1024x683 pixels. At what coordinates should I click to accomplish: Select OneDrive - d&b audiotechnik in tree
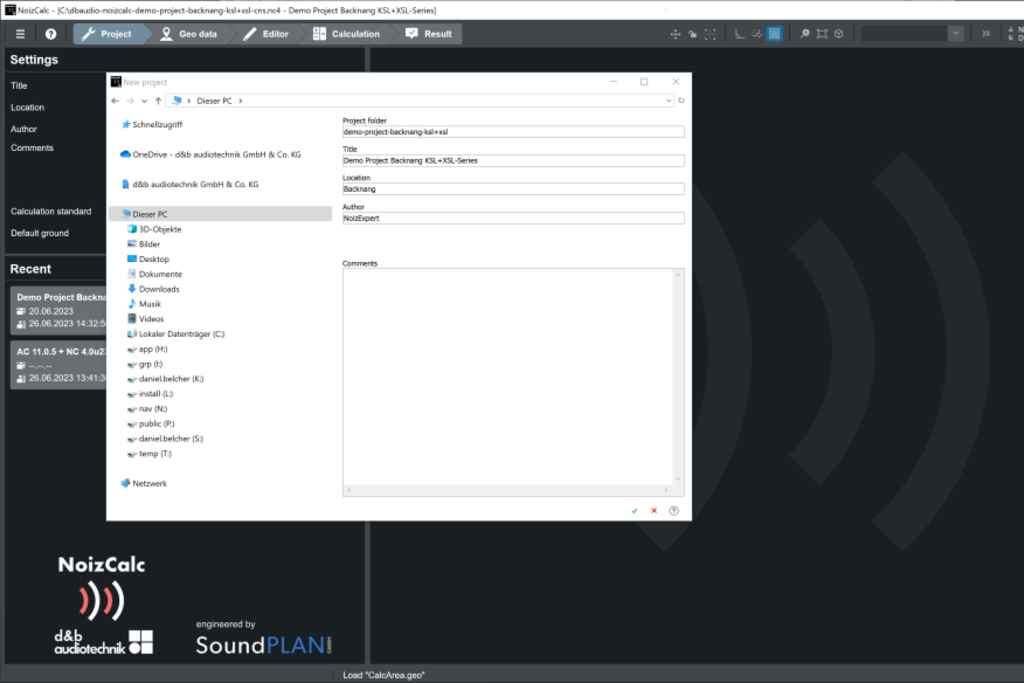pyautogui.click(x=210, y=155)
